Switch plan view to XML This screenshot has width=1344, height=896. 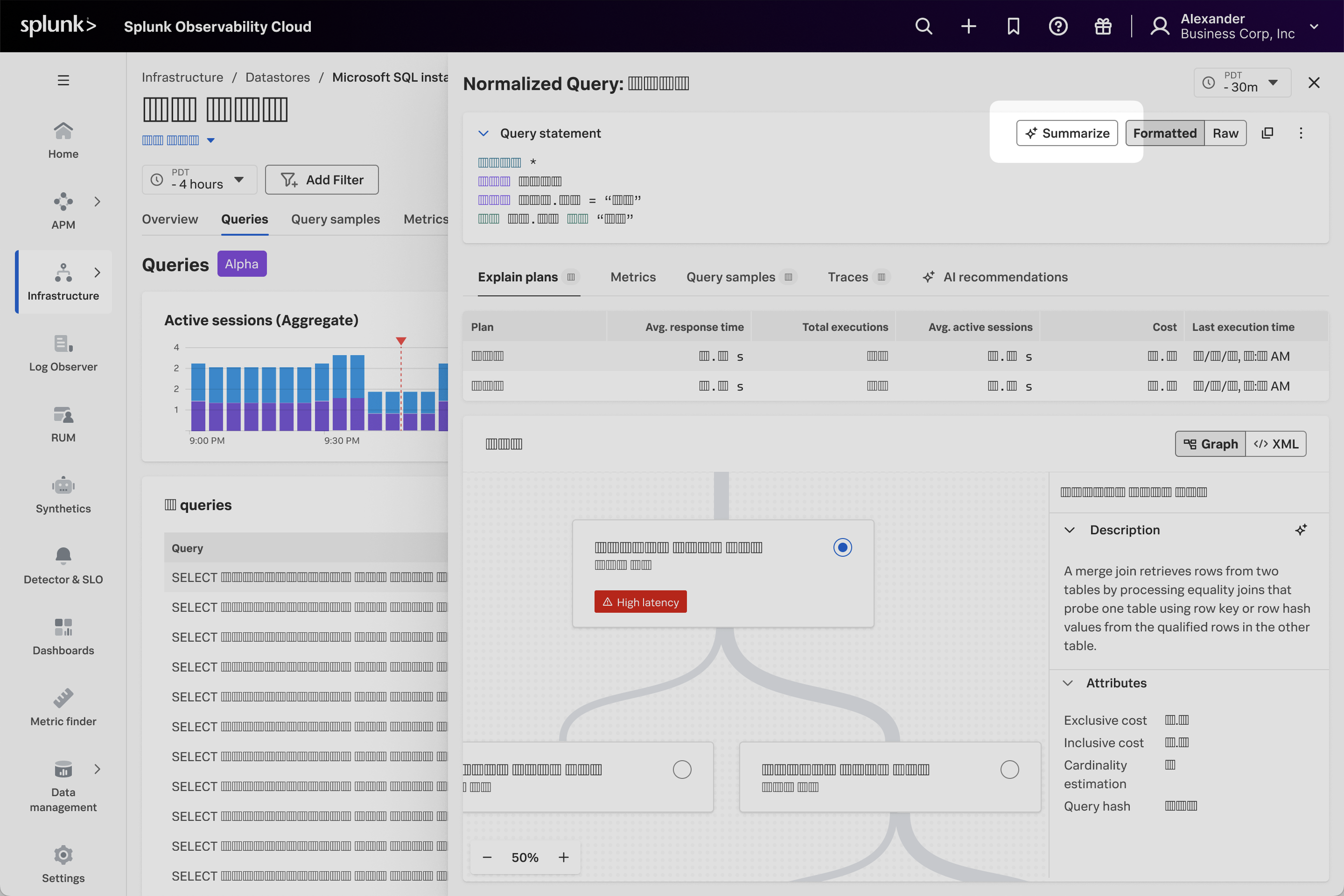1276,444
